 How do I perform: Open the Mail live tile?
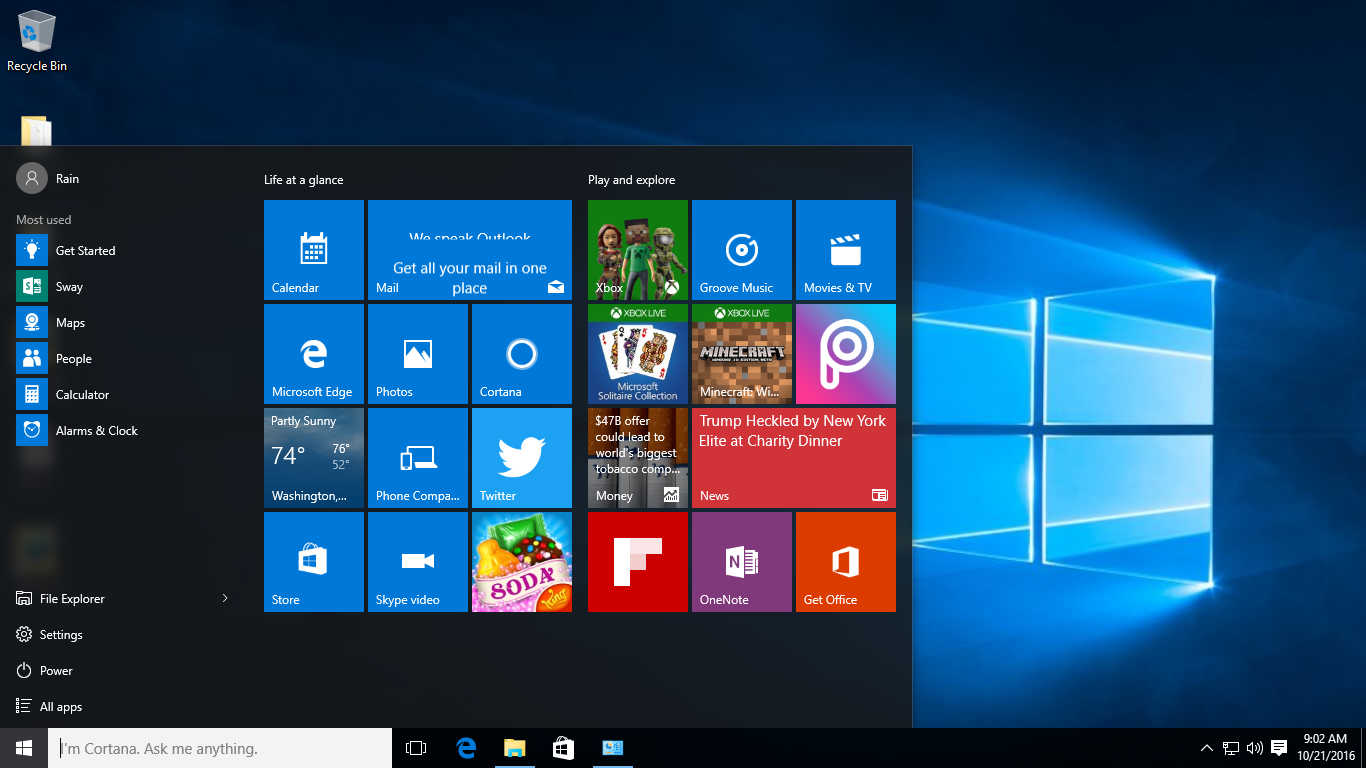coord(470,250)
